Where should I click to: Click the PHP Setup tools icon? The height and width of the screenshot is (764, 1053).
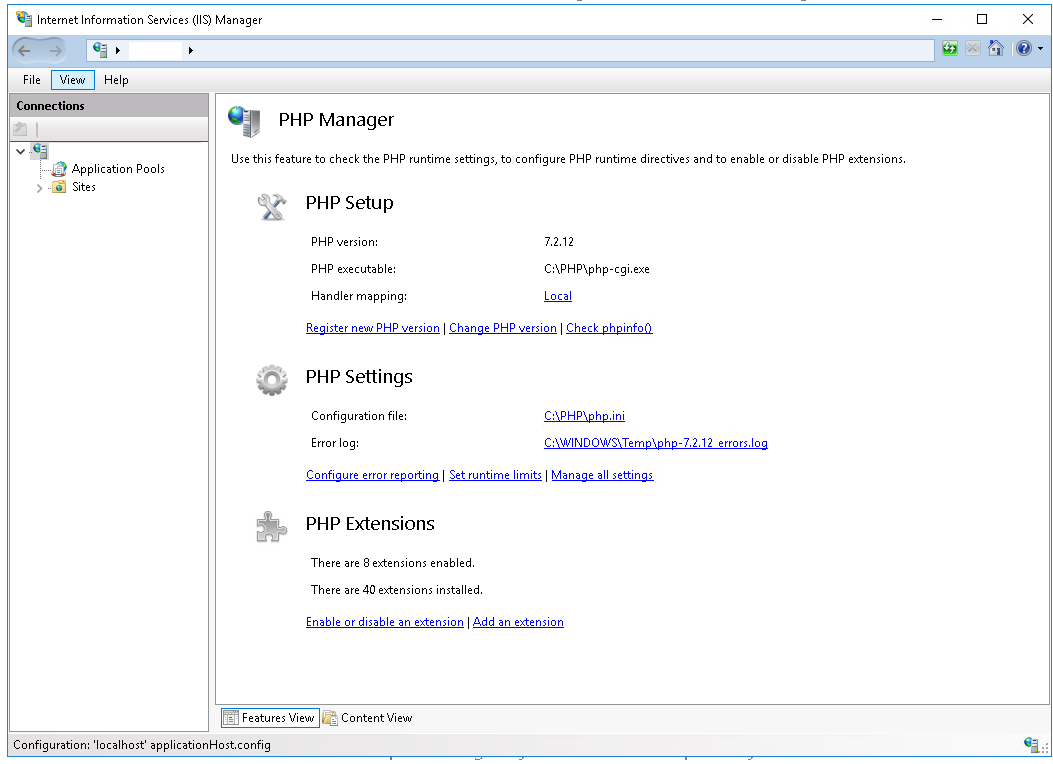[272, 206]
